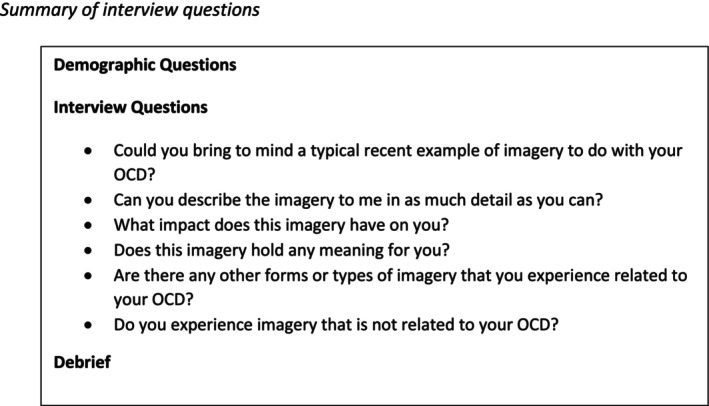
Task: Click the bullet before 'Can you describe the imagery'
Action: 88,200
